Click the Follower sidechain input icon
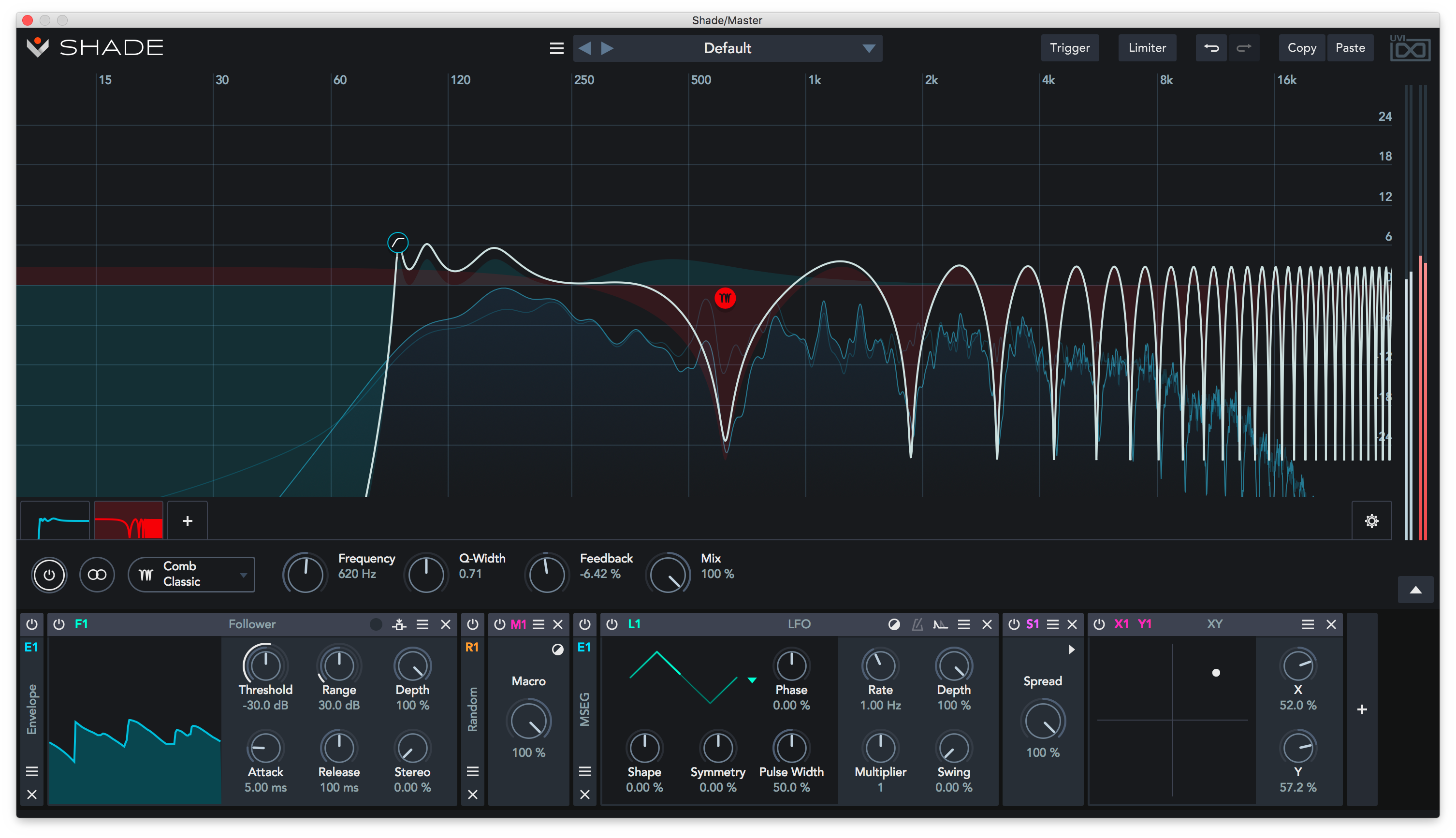The image size is (1456, 838). click(x=399, y=624)
